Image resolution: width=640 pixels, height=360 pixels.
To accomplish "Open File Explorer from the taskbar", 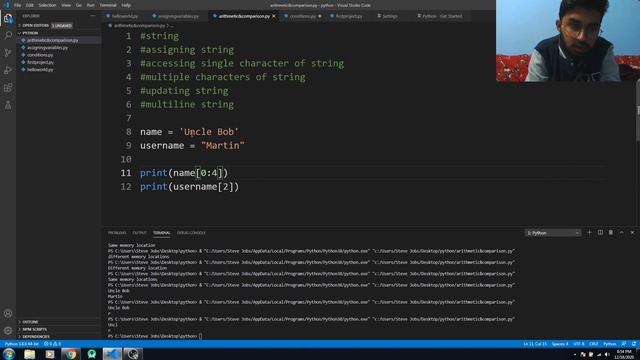I will tap(29, 354).
